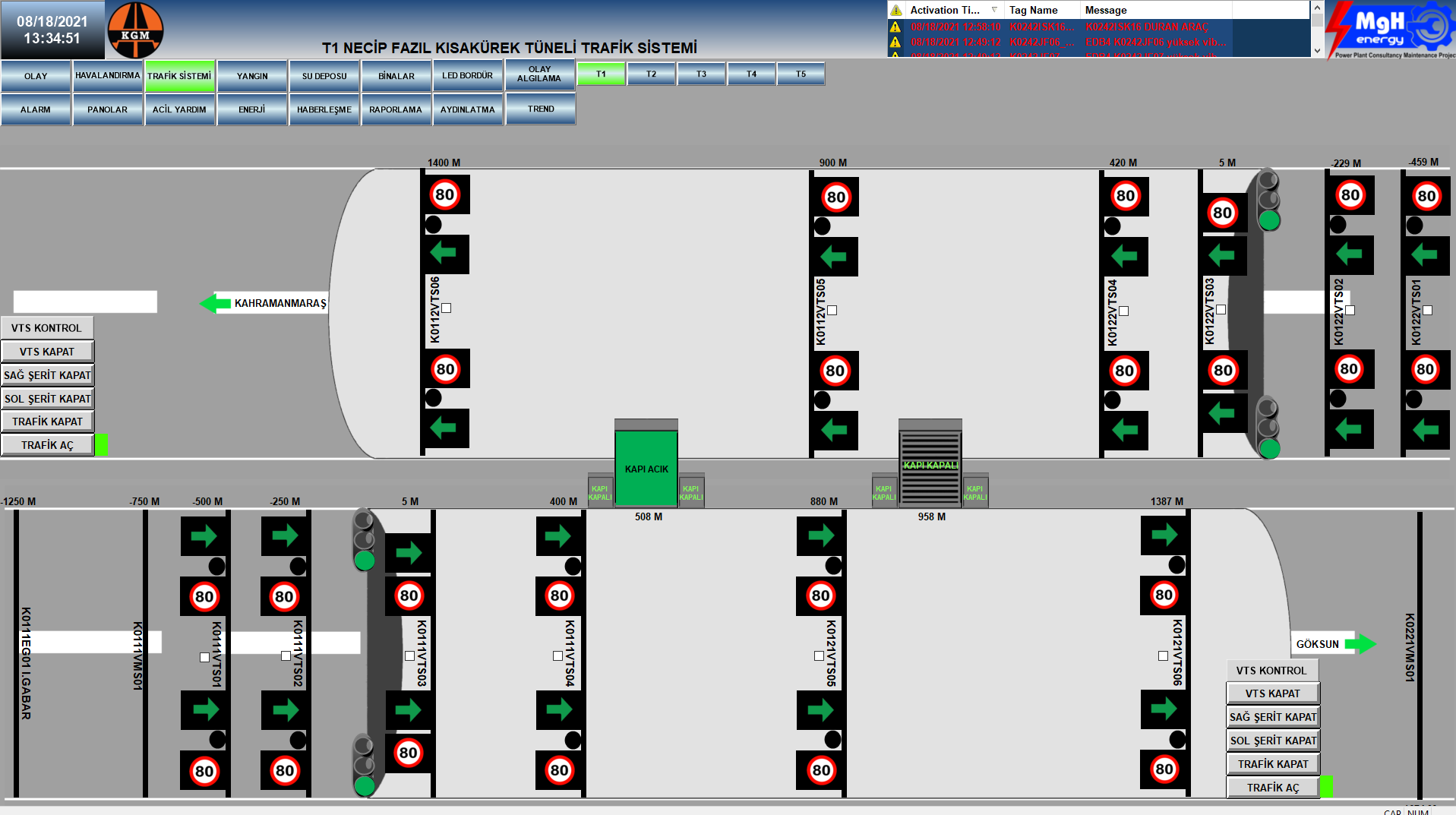Toggle the K0121VTS06 checkbox
This screenshot has height=815, width=1456.
point(1163,655)
